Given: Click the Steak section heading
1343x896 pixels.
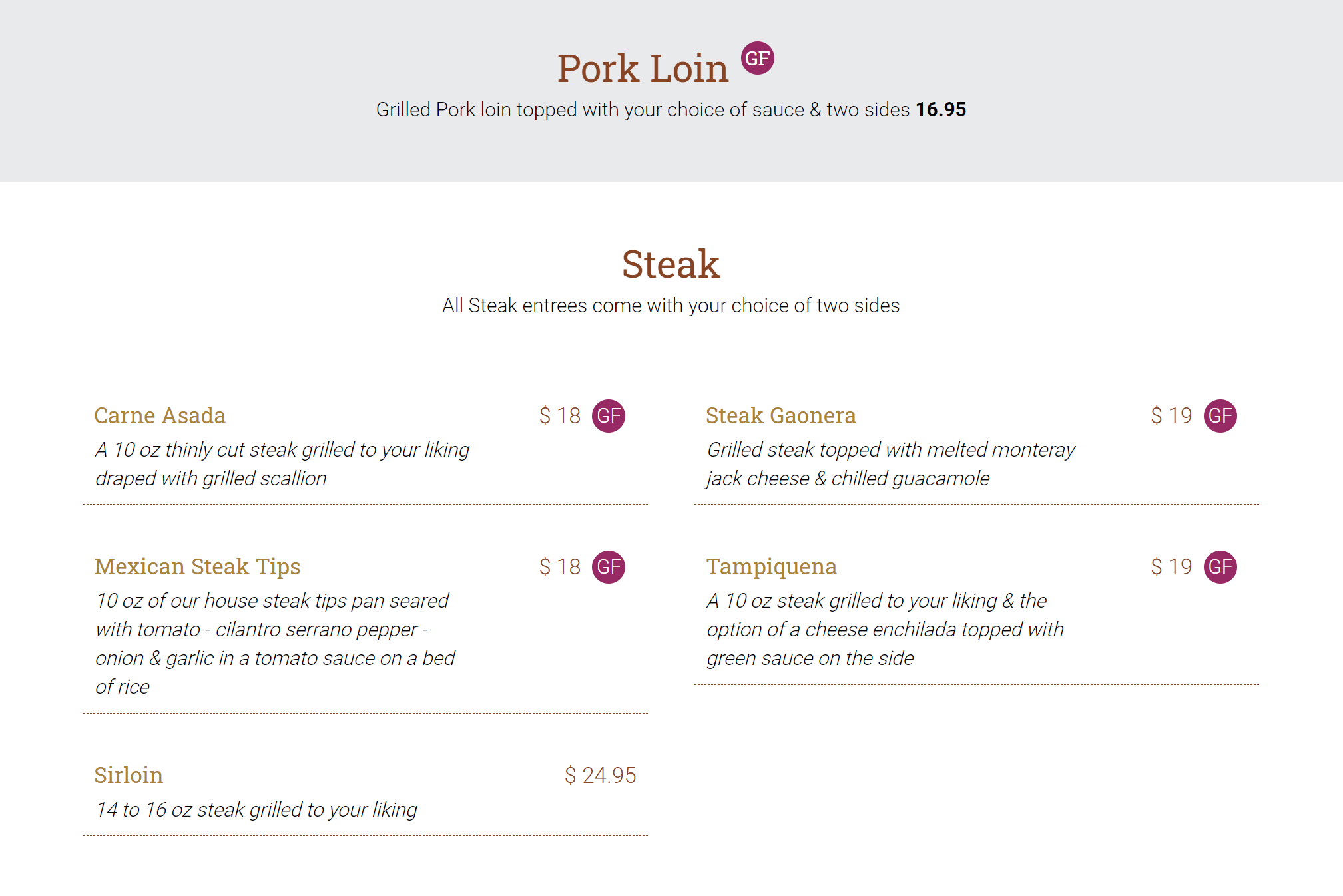Looking at the screenshot, I should coord(671,264).
